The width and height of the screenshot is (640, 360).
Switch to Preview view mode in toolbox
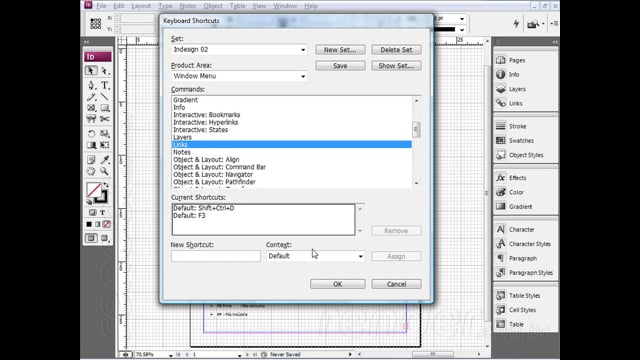[105, 238]
